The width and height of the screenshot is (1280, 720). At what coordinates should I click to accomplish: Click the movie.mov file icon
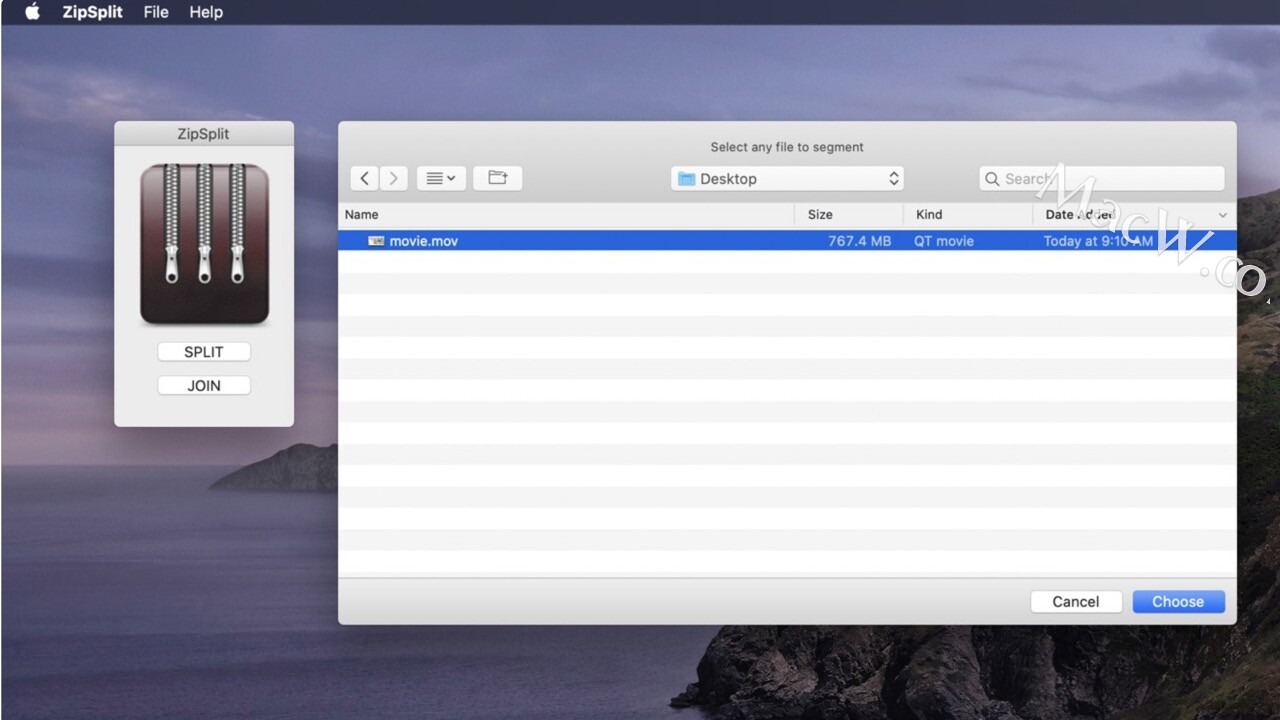point(376,241)
